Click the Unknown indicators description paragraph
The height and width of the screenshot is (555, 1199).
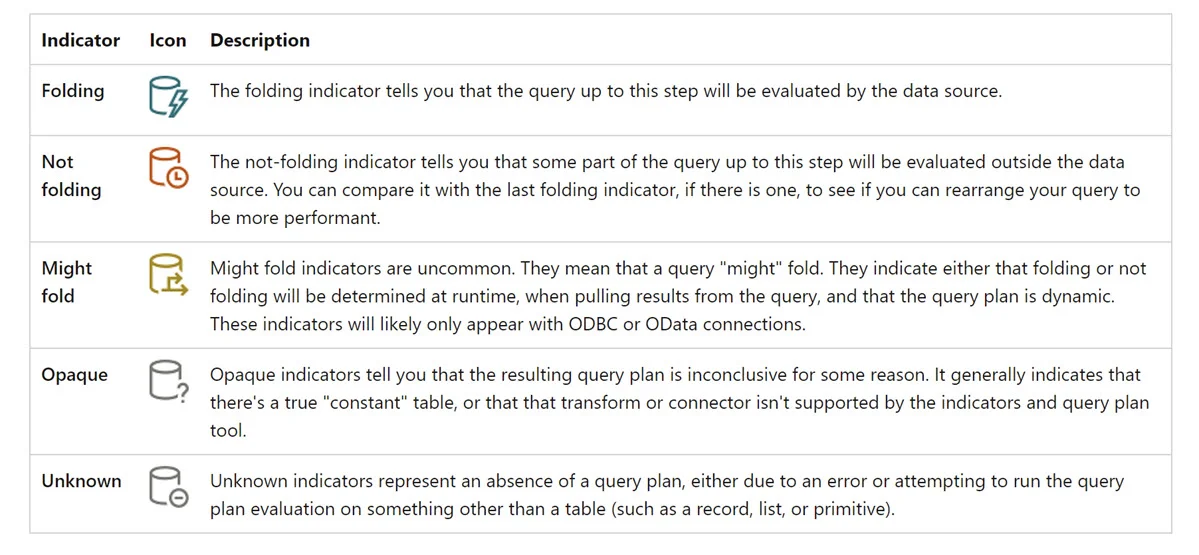[x=668, y=495]
